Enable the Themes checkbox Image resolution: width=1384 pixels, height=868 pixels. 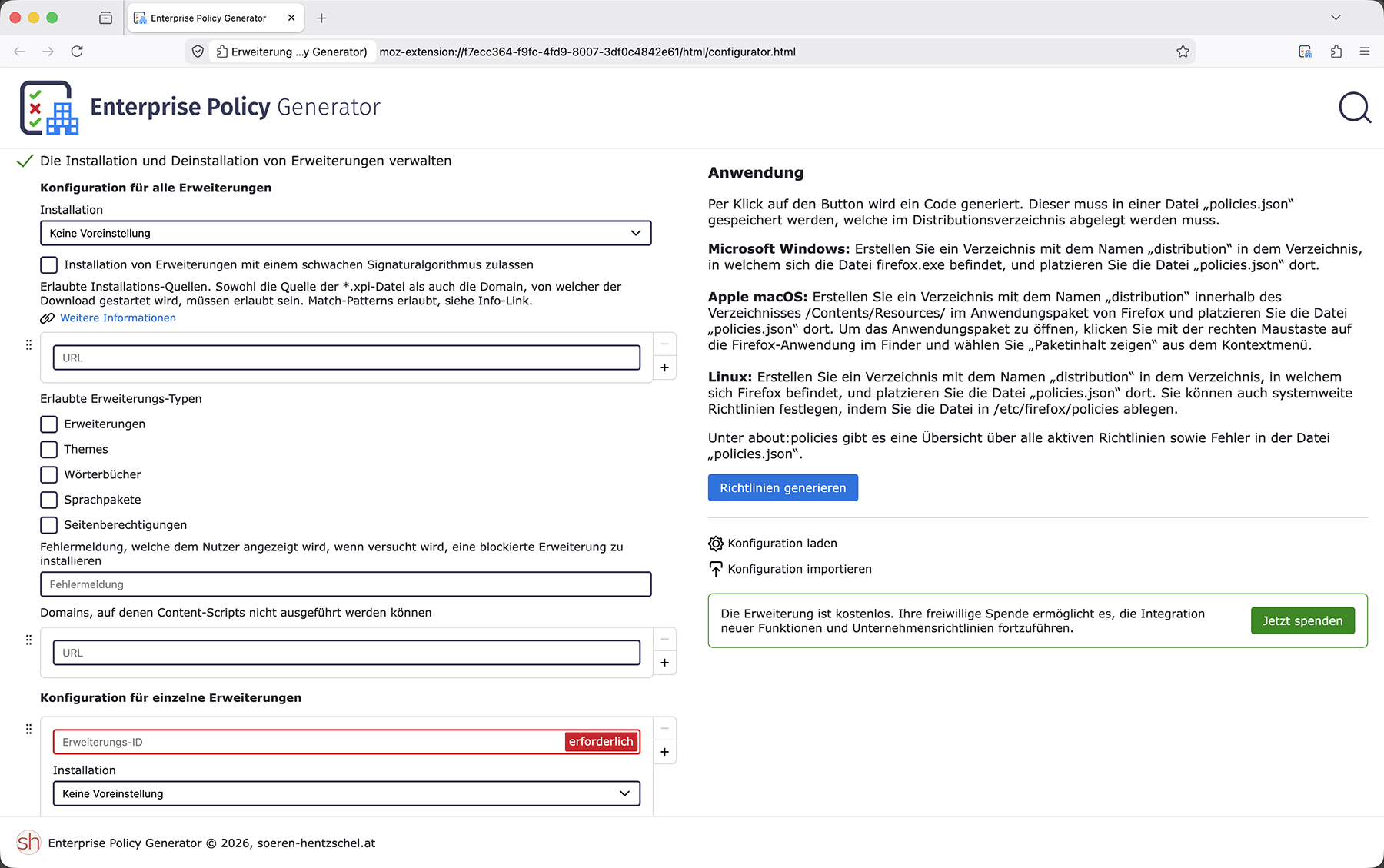point(49,449)
